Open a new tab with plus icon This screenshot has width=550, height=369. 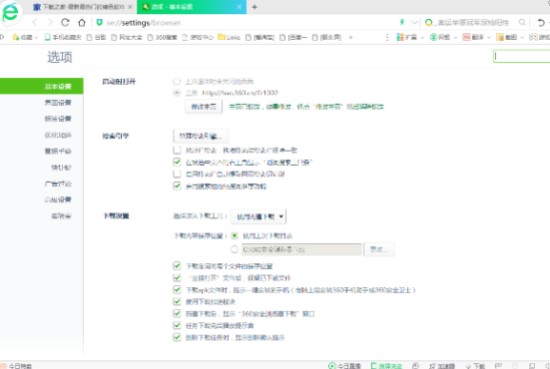click(255, 7)
